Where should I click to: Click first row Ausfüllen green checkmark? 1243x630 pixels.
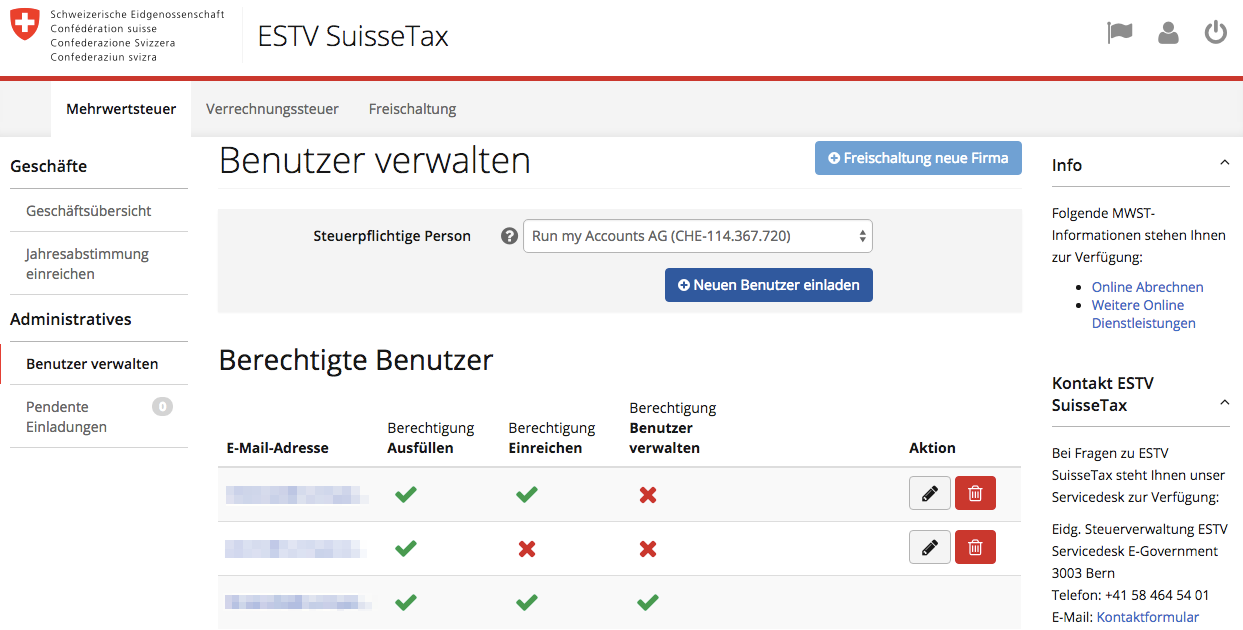(x=405, y=494)
